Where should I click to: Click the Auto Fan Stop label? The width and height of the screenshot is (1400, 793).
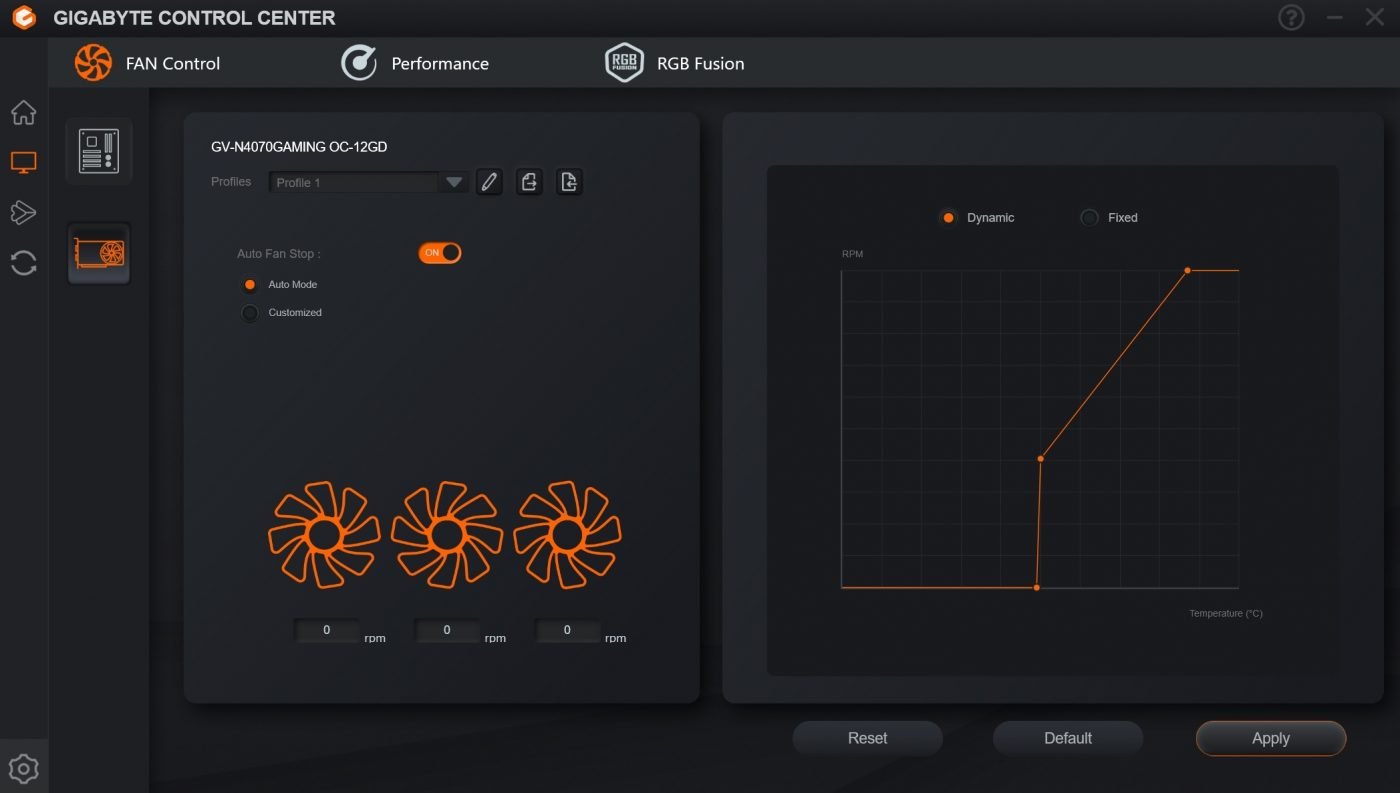[x=278, y=254]
